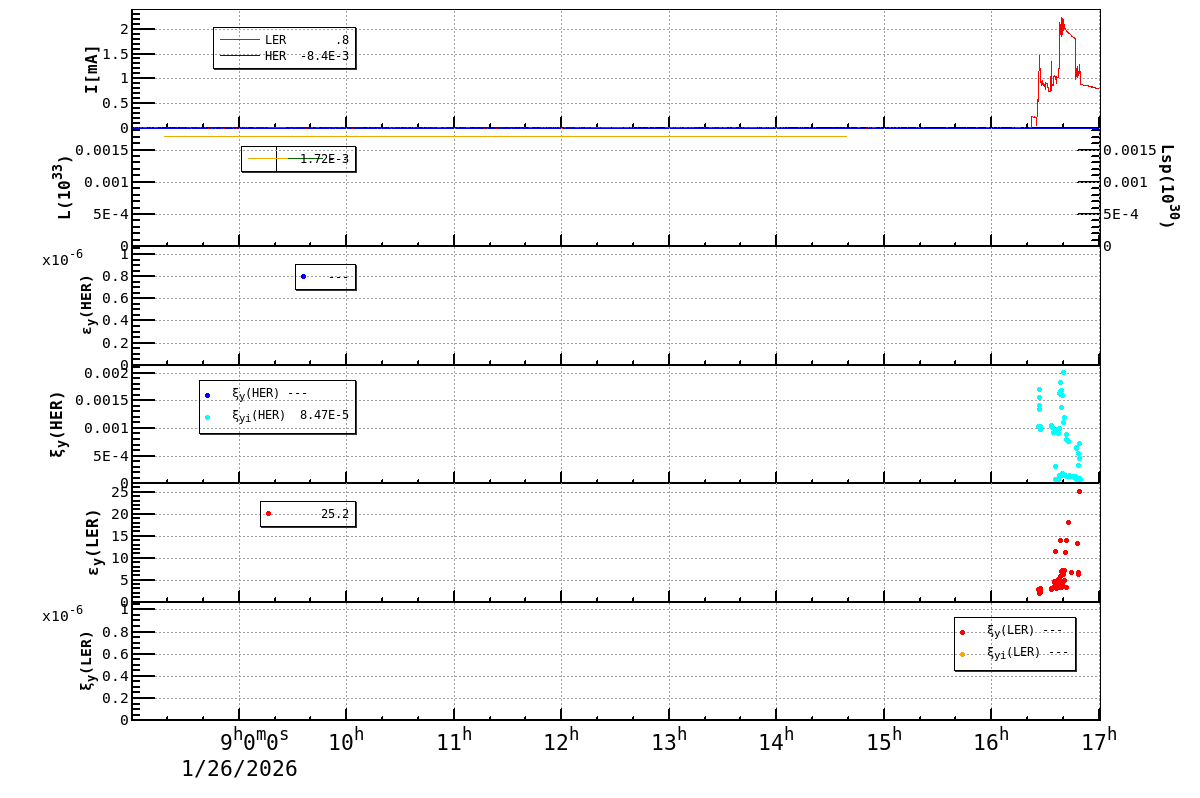Click the blue εy(HER) data point
The height and width of the screenshot is (798, 1200).
click(x=305, y=274)
